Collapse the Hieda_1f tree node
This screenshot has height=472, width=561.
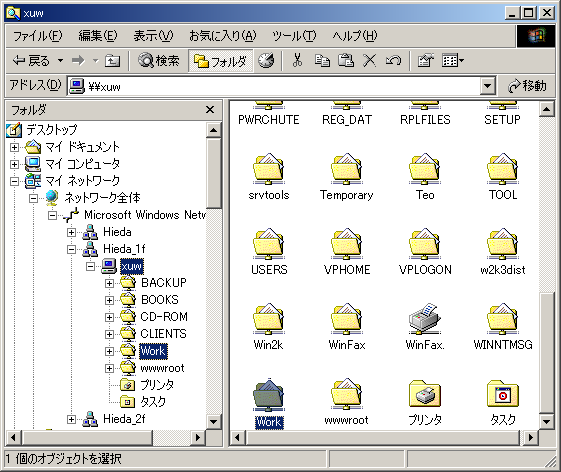[71, 249]
